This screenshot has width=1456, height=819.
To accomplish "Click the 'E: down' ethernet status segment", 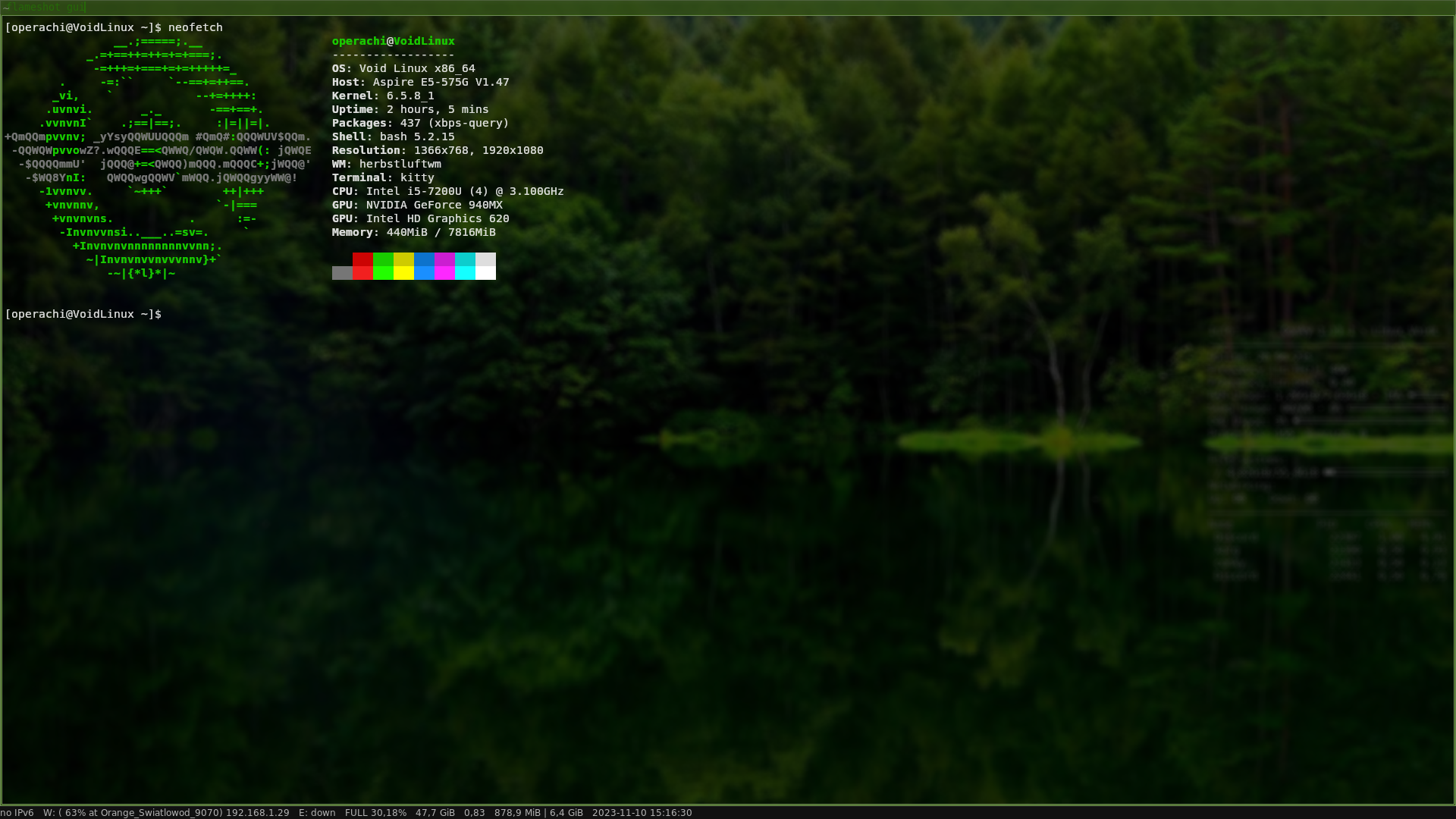I will coord(317,812).
